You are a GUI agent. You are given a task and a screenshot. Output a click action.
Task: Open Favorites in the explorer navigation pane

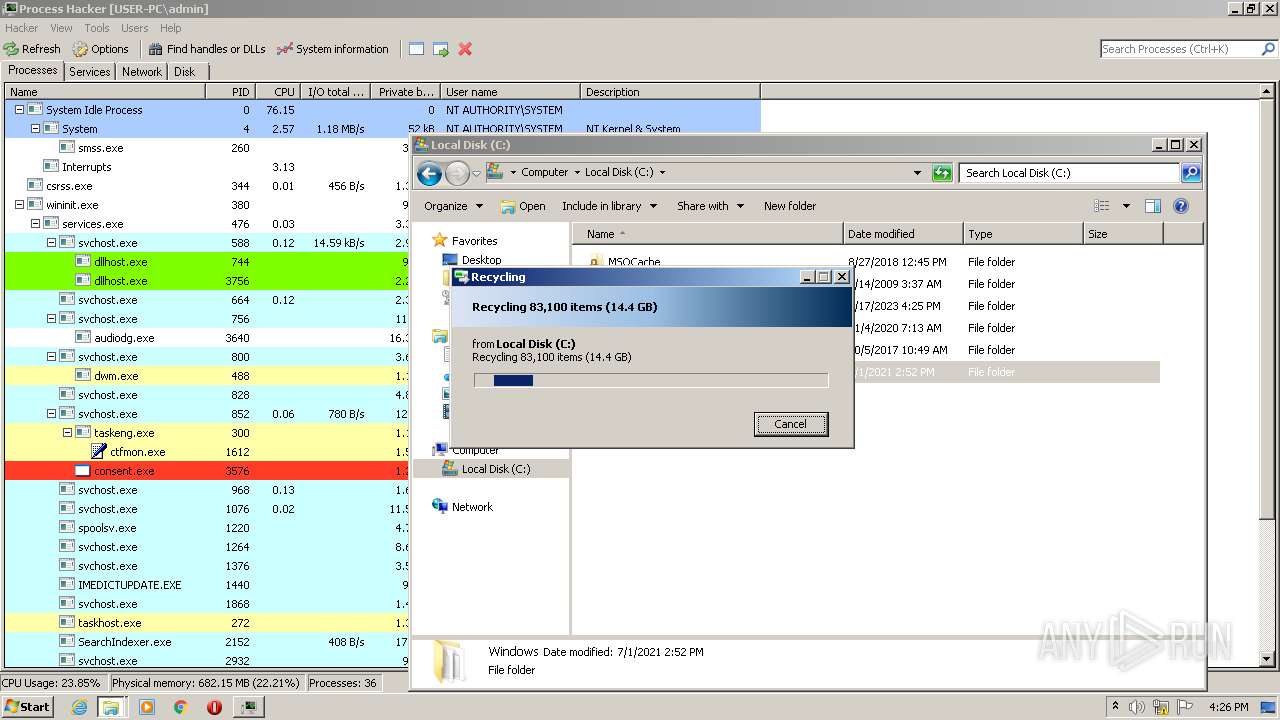point(474,241)
